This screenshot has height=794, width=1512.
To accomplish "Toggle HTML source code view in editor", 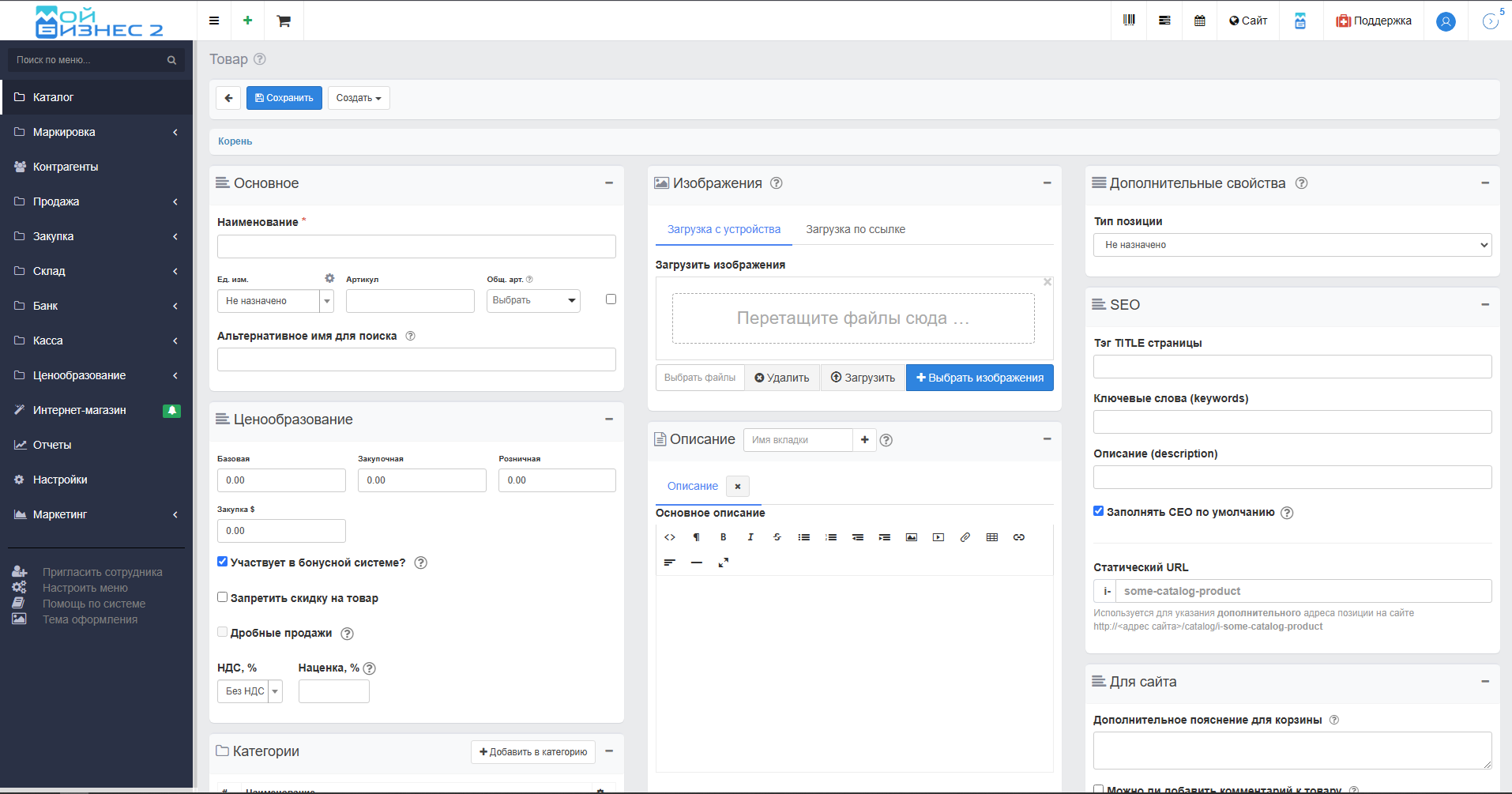I will (670, 537).
